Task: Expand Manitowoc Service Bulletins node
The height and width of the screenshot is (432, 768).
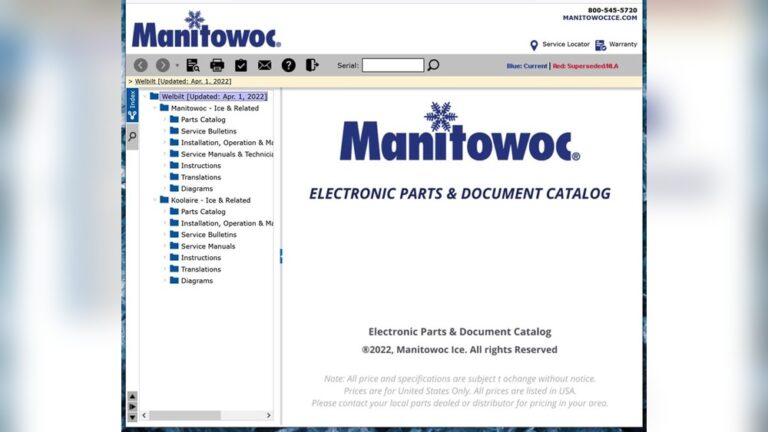Action: (x=165, y=131)
